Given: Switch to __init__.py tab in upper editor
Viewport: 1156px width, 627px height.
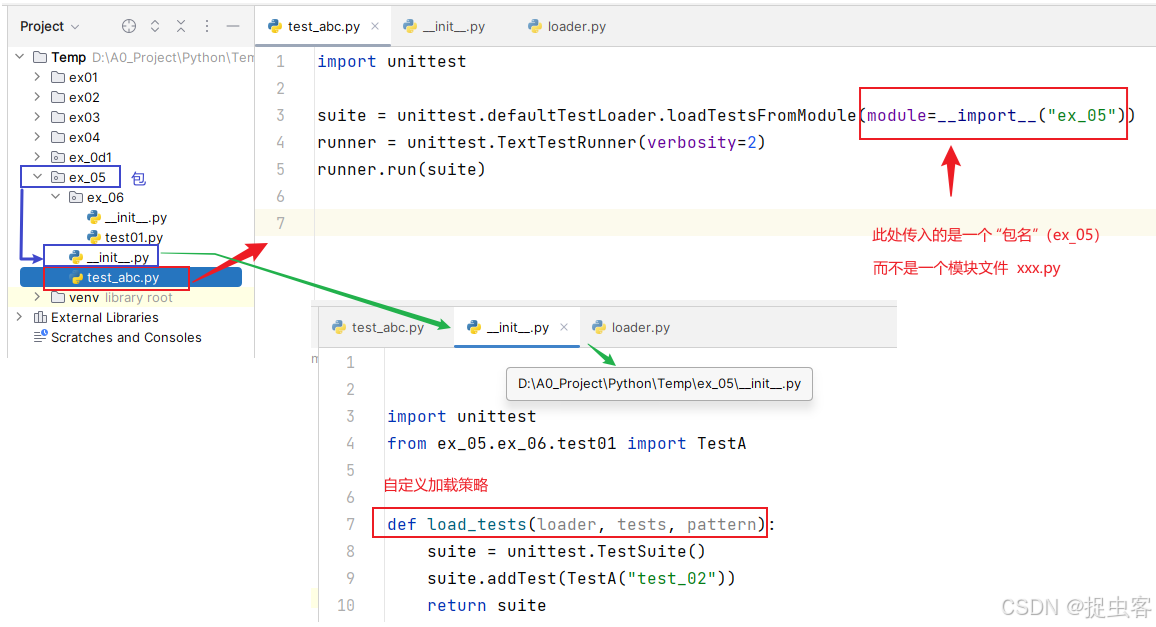Looking at the screenshot, I should tap(444, 27).
